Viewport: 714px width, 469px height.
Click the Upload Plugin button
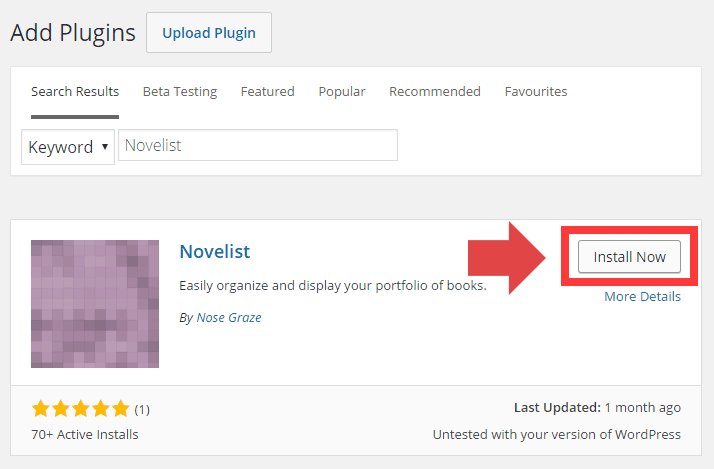[209, 33]
